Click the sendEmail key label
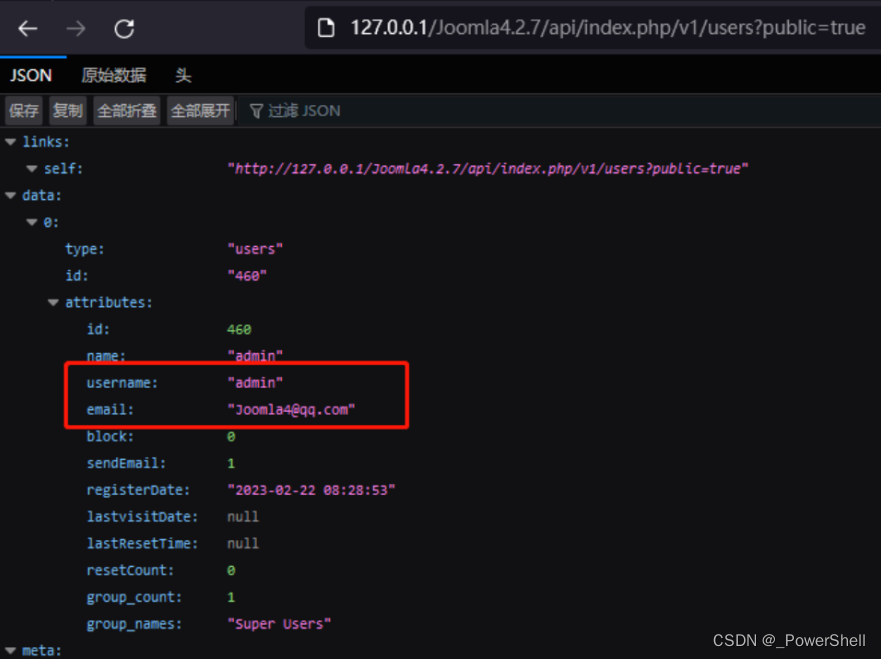 126,463
